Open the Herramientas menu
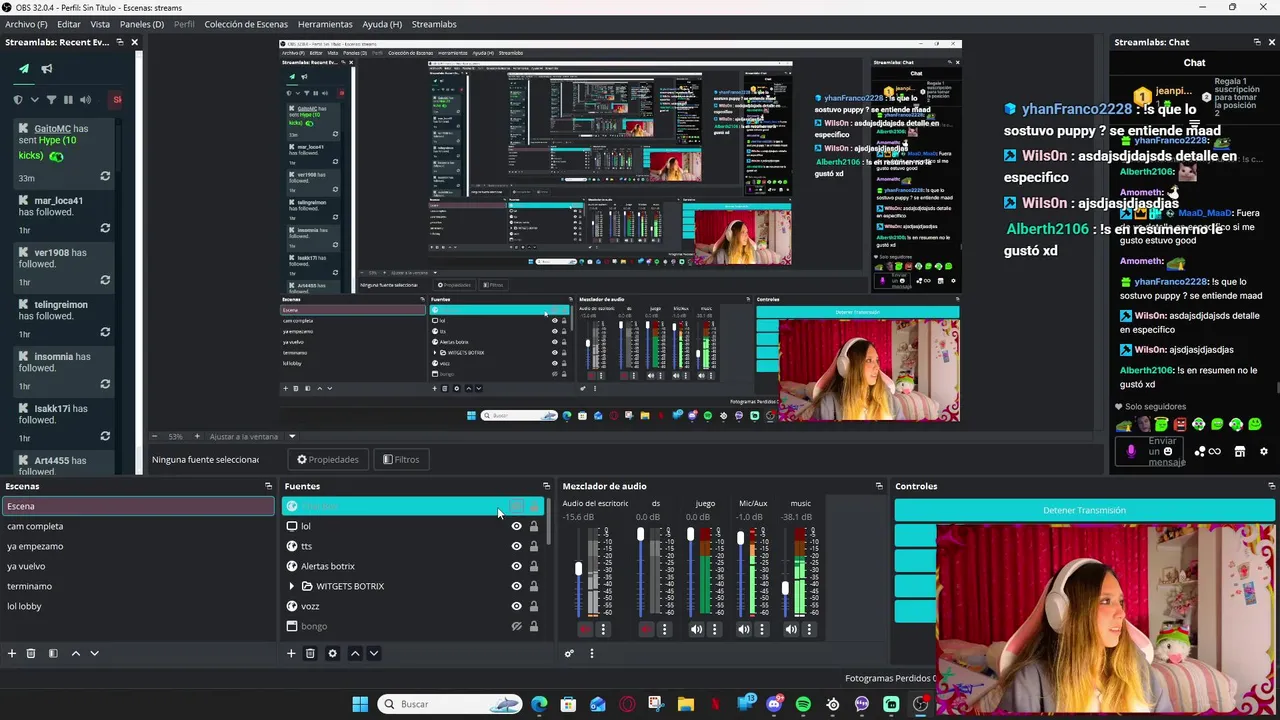1280x720 pixels. coord(325,24)
